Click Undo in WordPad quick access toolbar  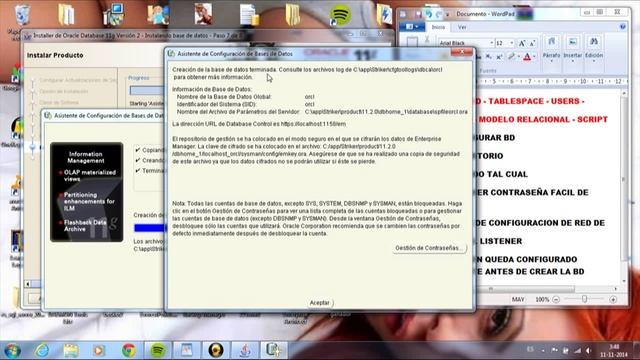point(428,14)
